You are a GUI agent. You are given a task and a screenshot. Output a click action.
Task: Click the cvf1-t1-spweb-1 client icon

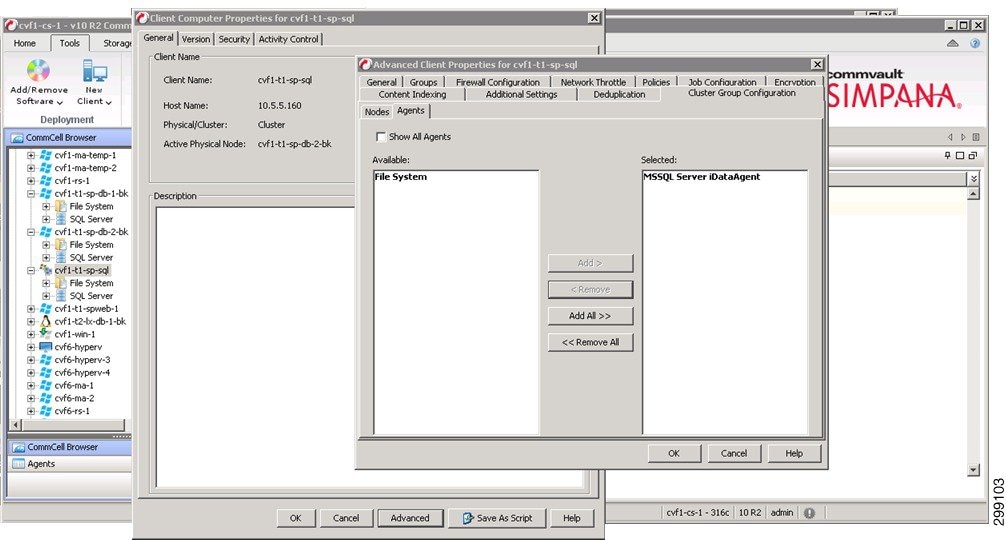[x=46, y=308]
